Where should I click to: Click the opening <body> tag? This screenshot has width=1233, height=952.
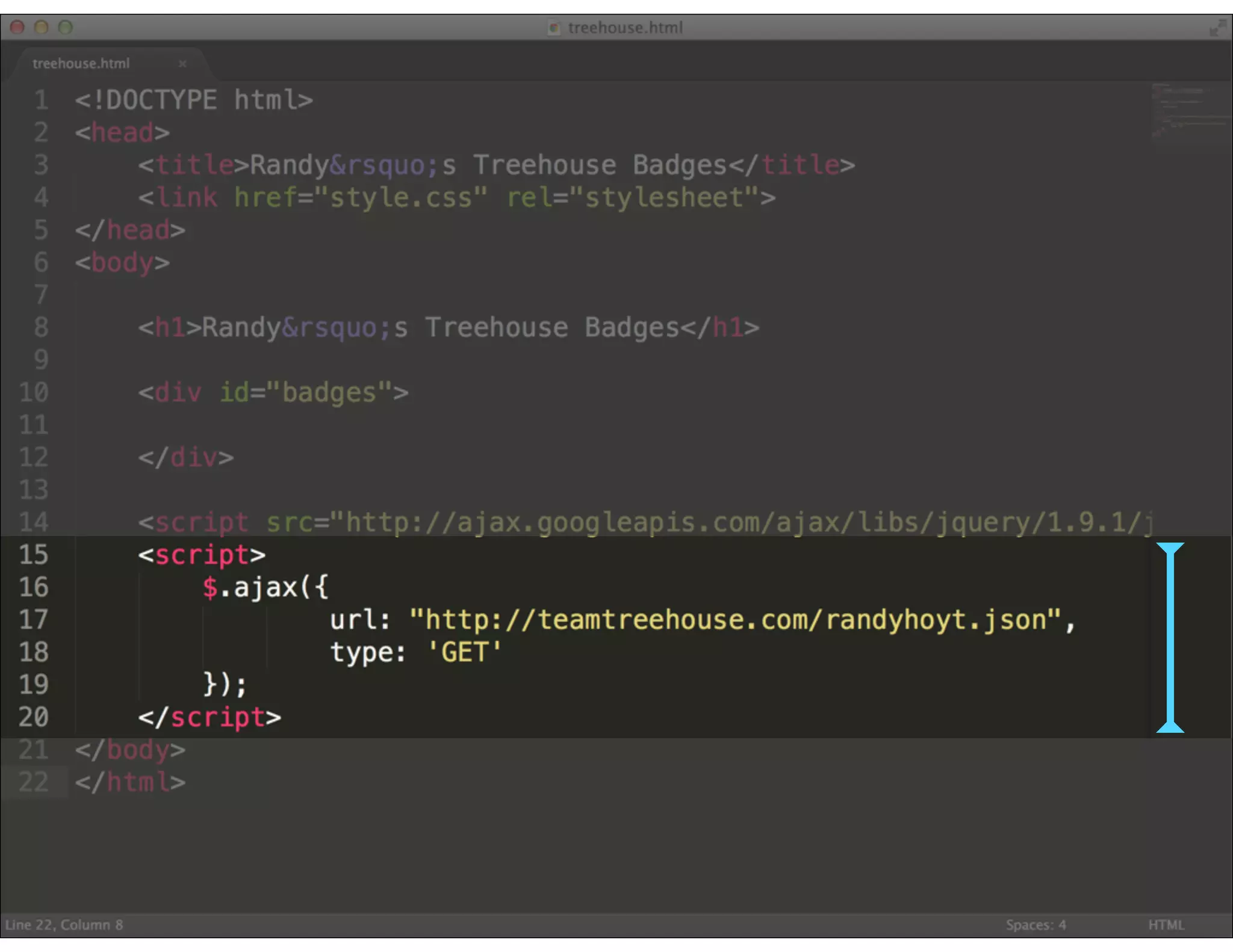122,262
